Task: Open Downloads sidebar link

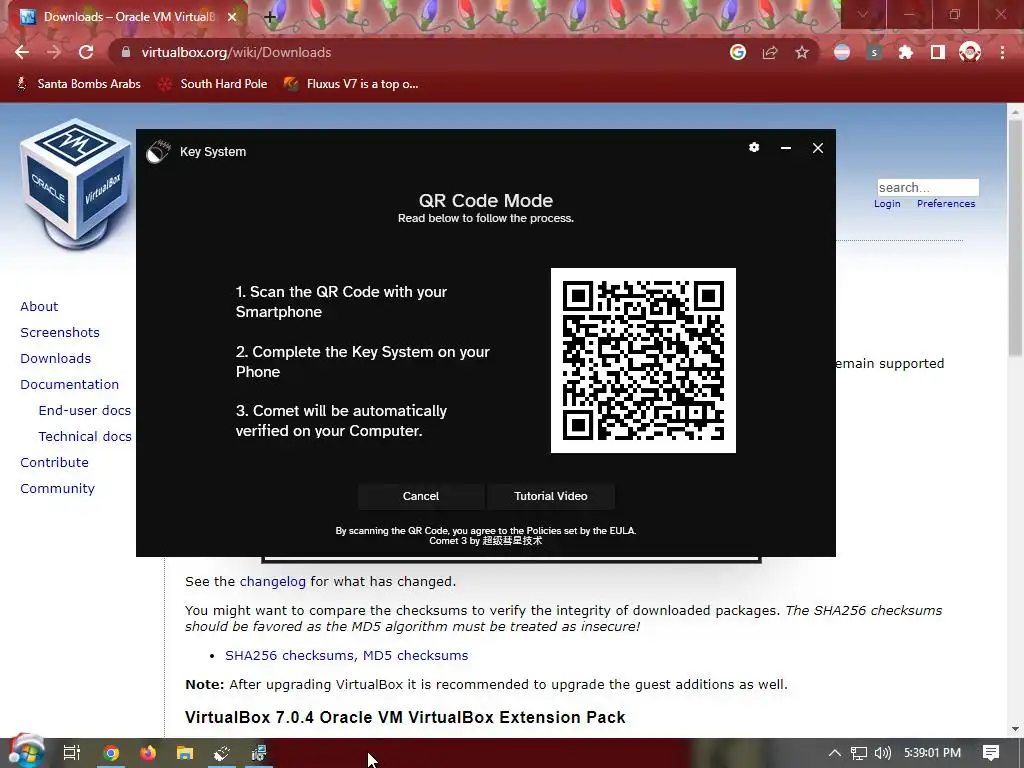Action: click(x=56, y=359)
